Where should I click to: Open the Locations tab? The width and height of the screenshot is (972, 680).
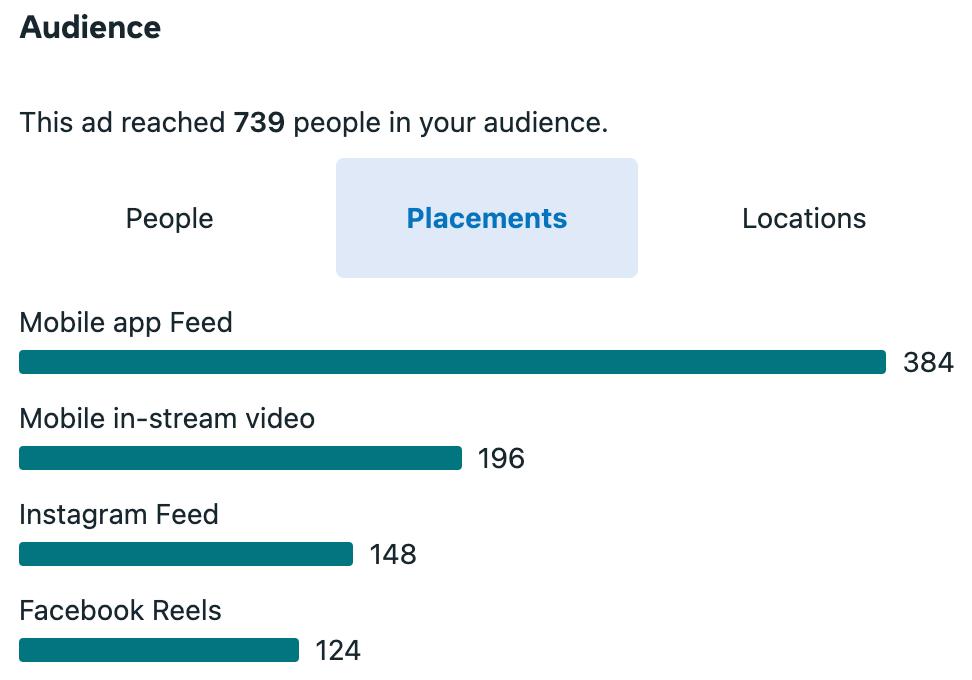tap(803, 218)
